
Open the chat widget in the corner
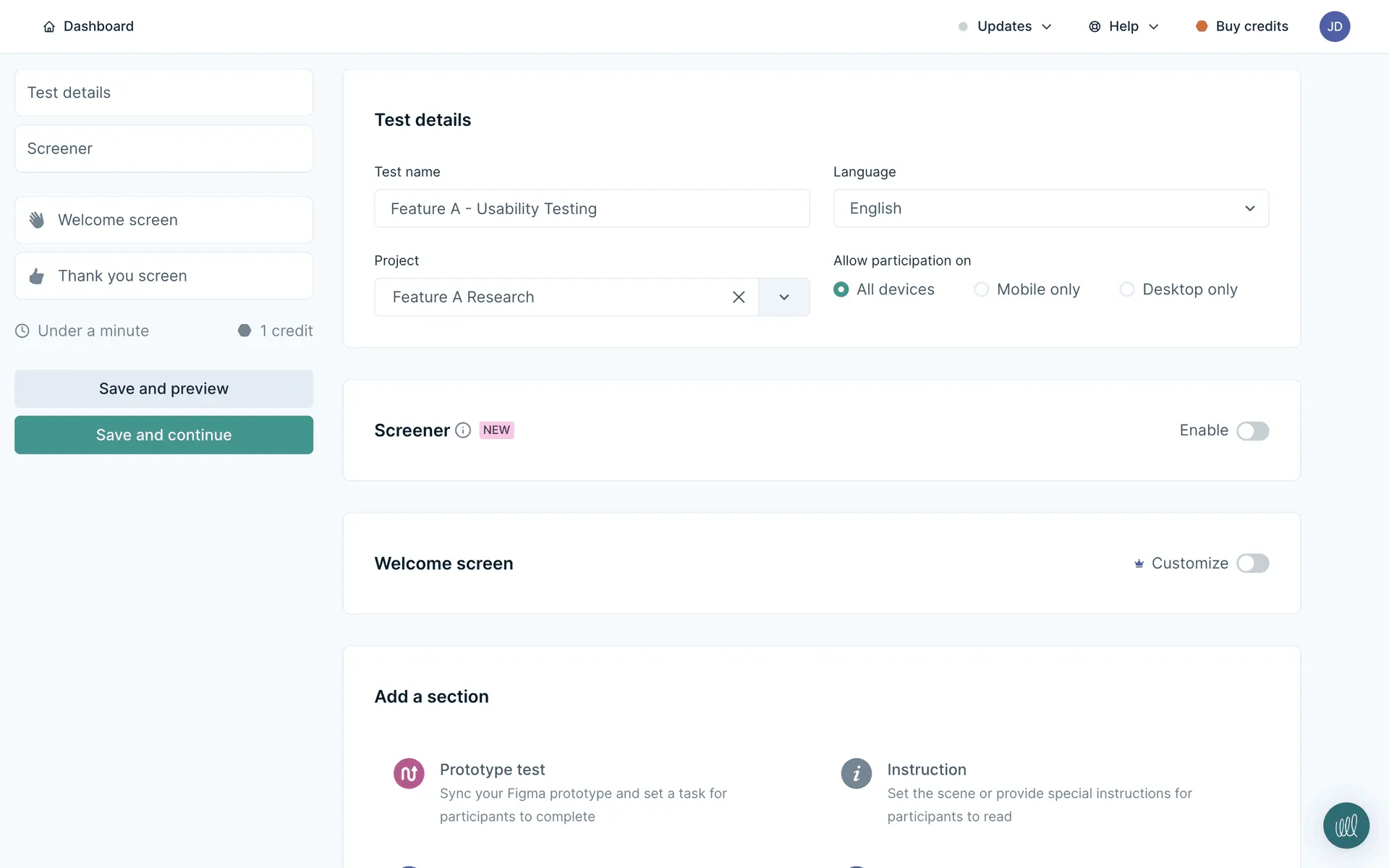pyautogui.click(x=1346, y=825)
